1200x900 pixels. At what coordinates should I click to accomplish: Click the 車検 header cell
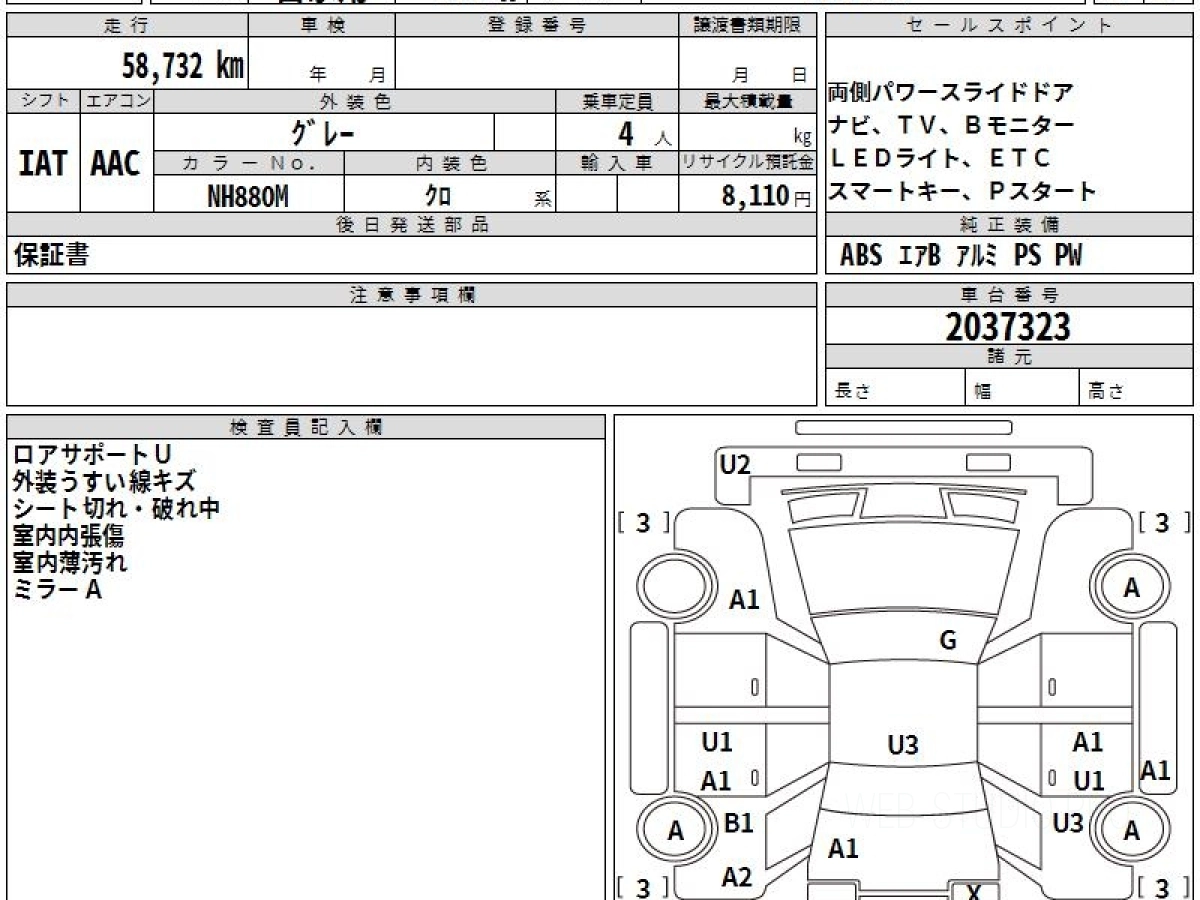pos(321,26)
